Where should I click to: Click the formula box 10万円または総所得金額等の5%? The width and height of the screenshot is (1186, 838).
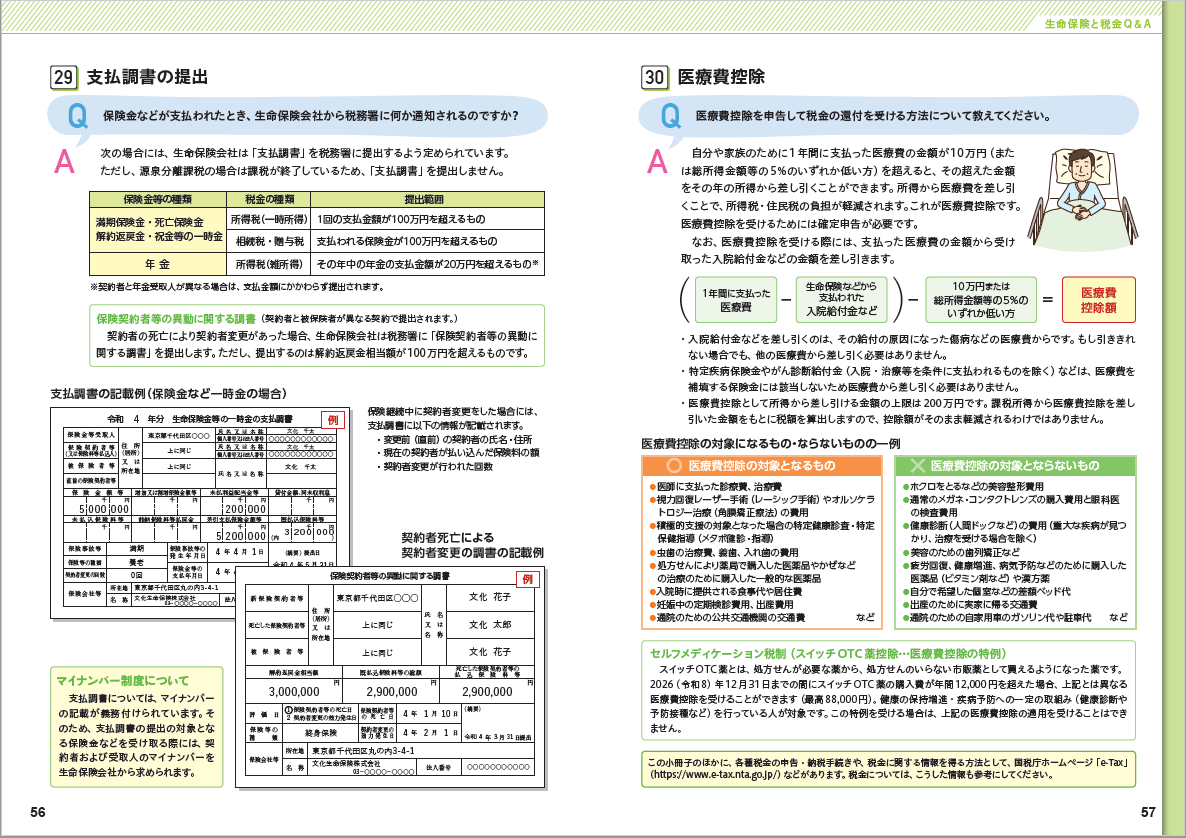[980, 299]
